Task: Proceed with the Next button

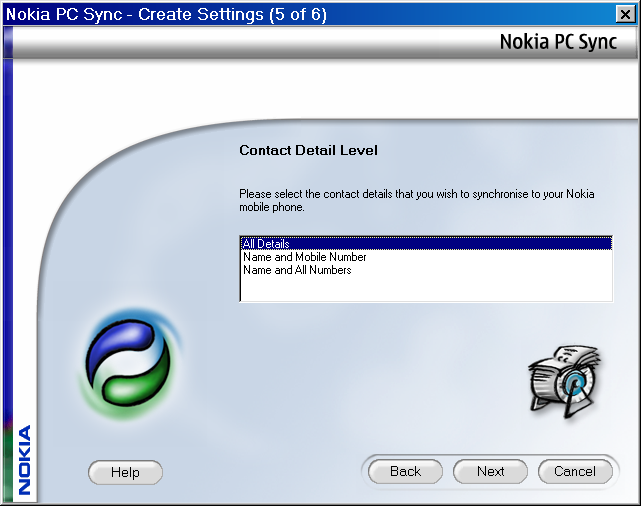Action: 490,471
